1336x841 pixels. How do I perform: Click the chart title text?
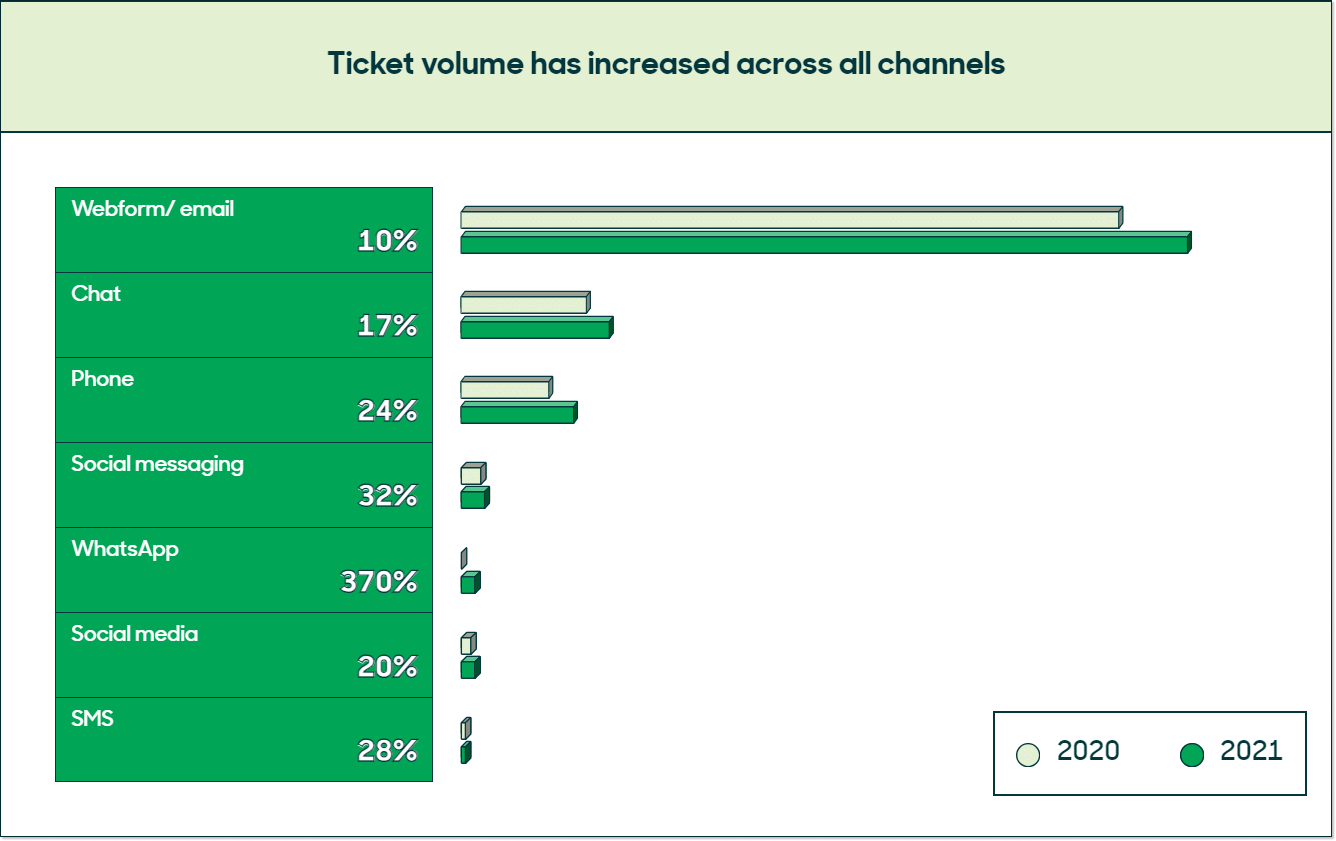click(x=666, y=64)
